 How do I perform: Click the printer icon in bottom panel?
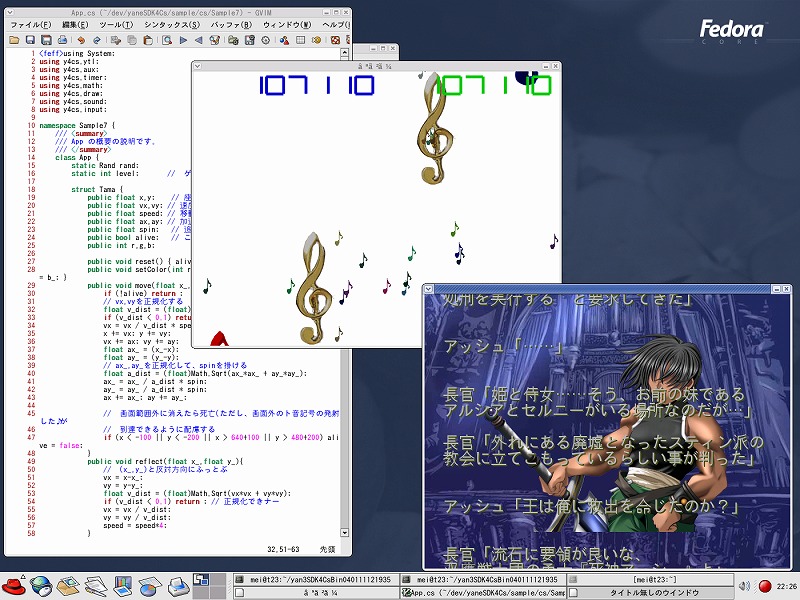pyautogui.click(x=176, y=585)
